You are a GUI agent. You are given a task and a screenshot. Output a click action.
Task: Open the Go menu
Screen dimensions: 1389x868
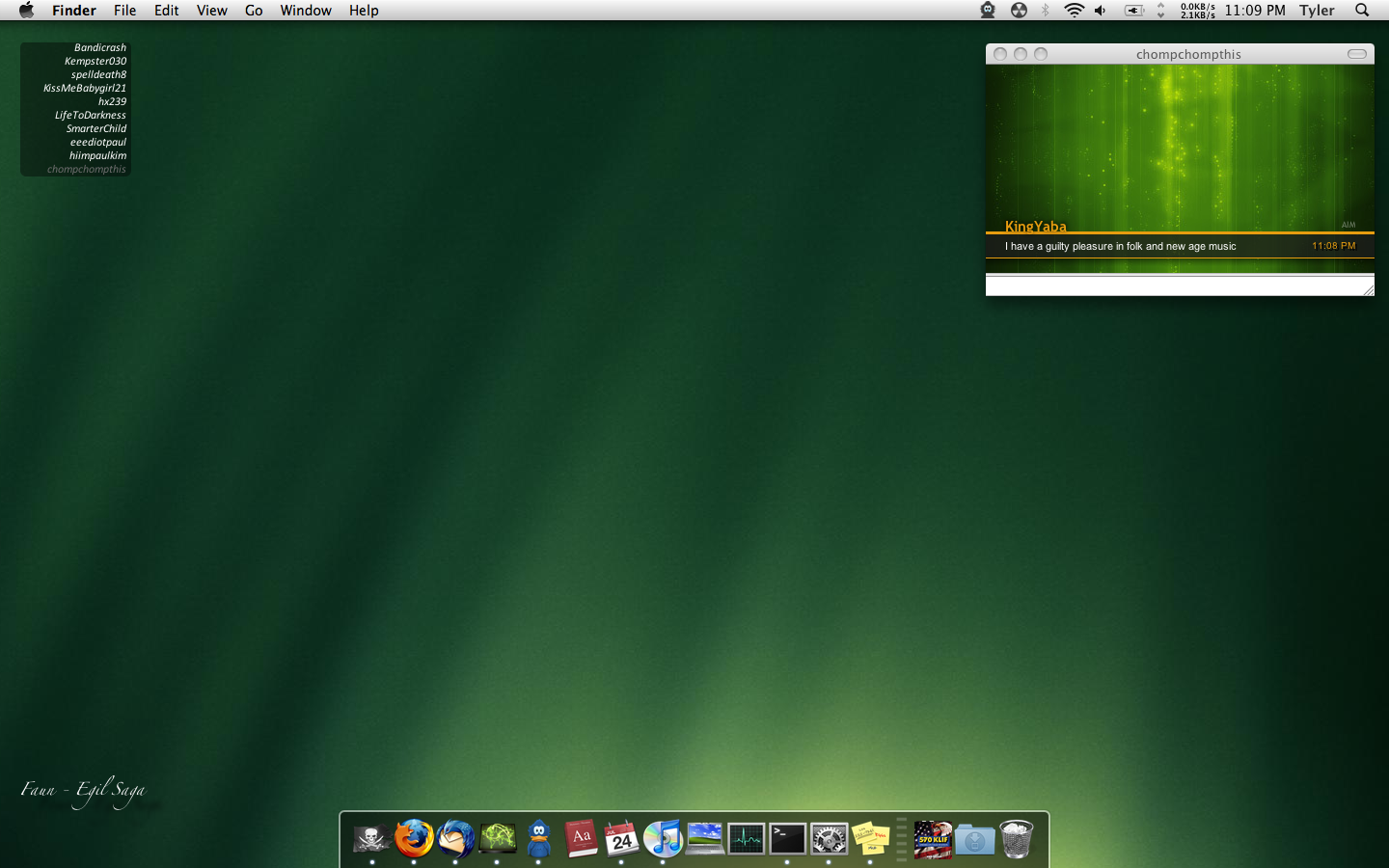[x=254, y=10]
